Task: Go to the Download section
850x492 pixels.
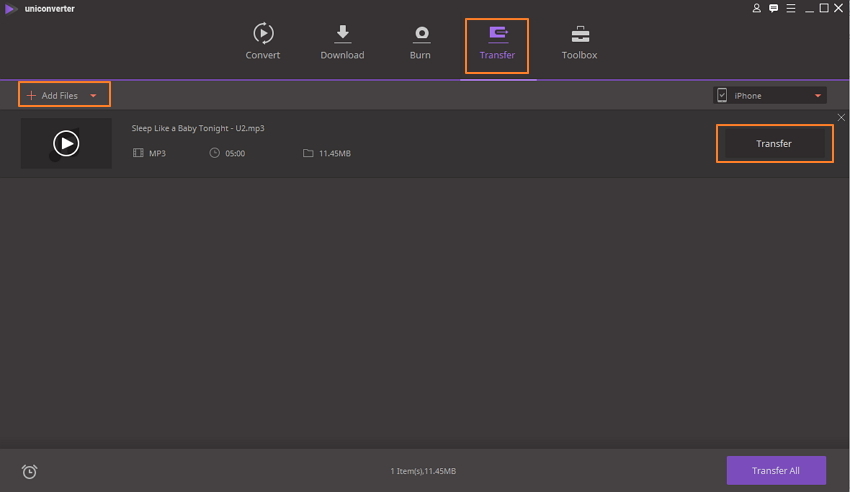Action: click(x=342, y=34)
